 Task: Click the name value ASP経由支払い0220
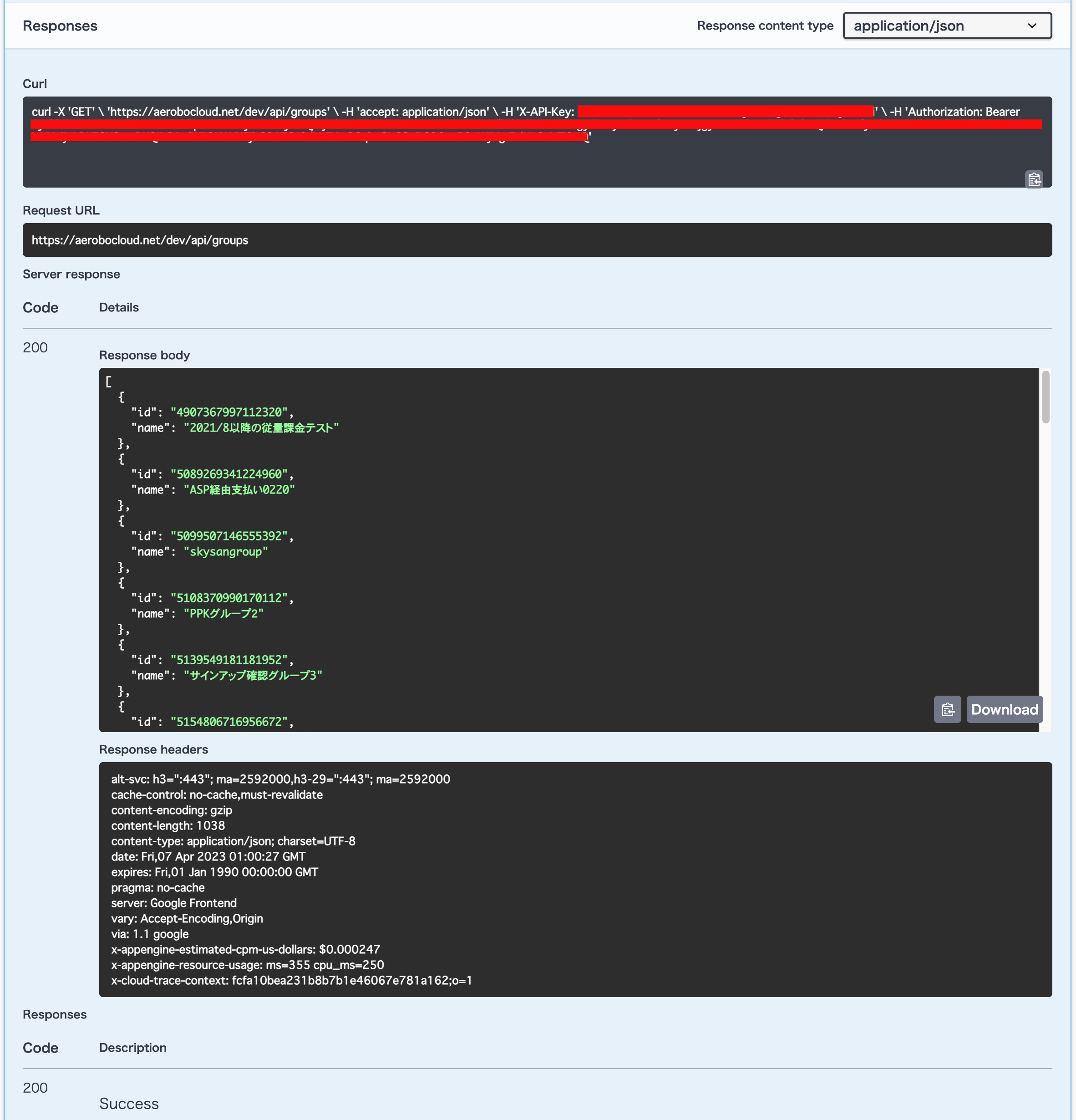click(x=239, y=490)
